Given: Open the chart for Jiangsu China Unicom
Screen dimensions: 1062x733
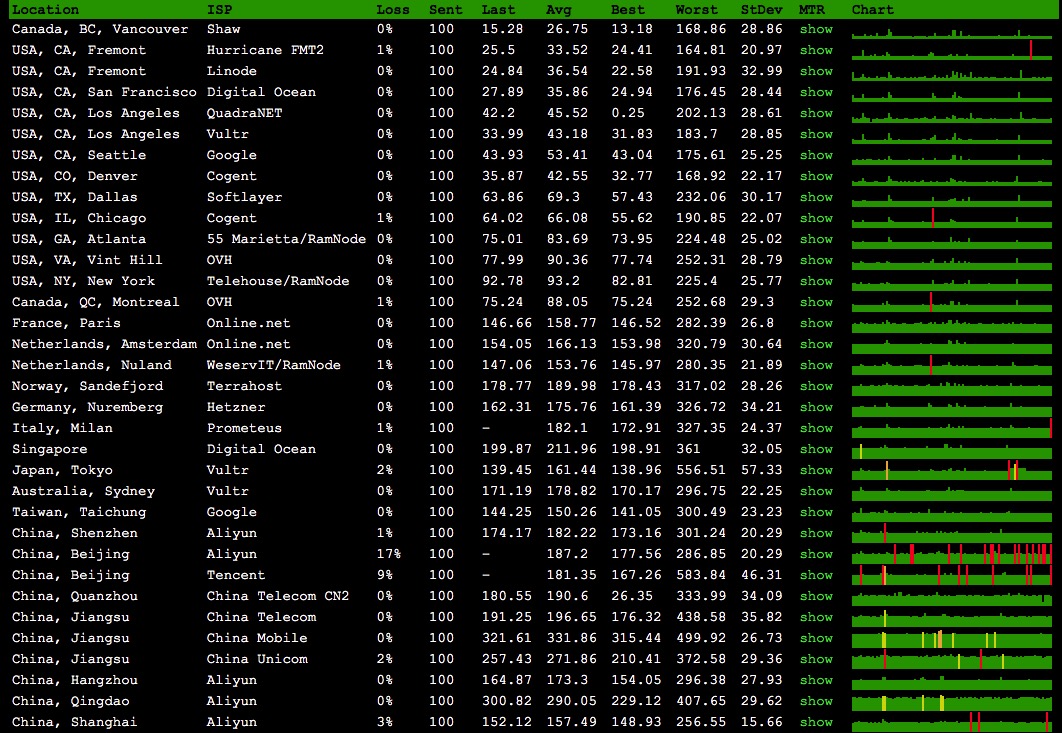Looking at the screenshot, I should 952,659.
